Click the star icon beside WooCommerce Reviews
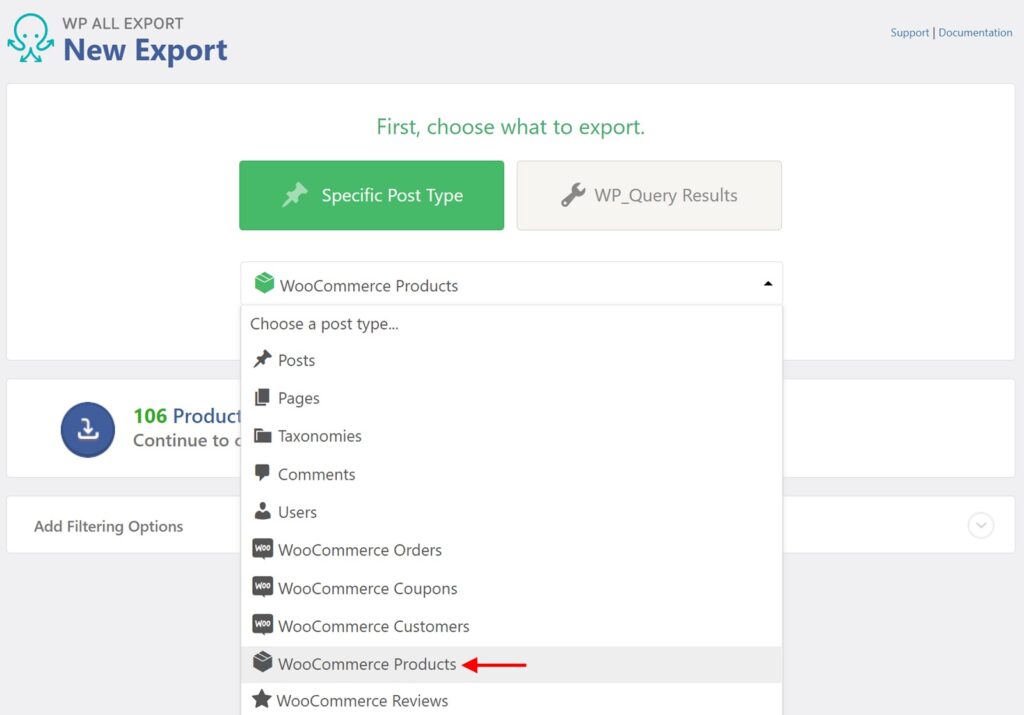 pyautogui.click(x=262, y=699)
